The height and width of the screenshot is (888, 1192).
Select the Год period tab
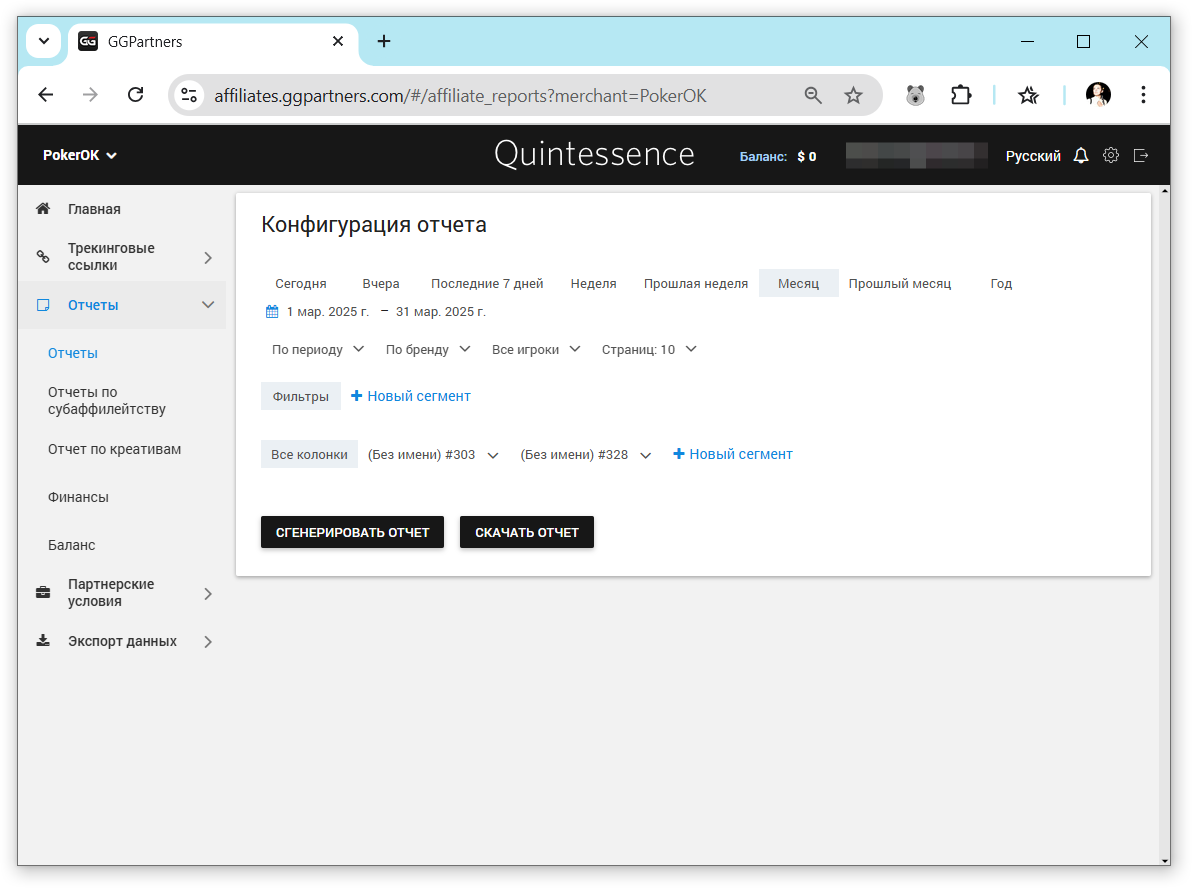[1000, 284]
